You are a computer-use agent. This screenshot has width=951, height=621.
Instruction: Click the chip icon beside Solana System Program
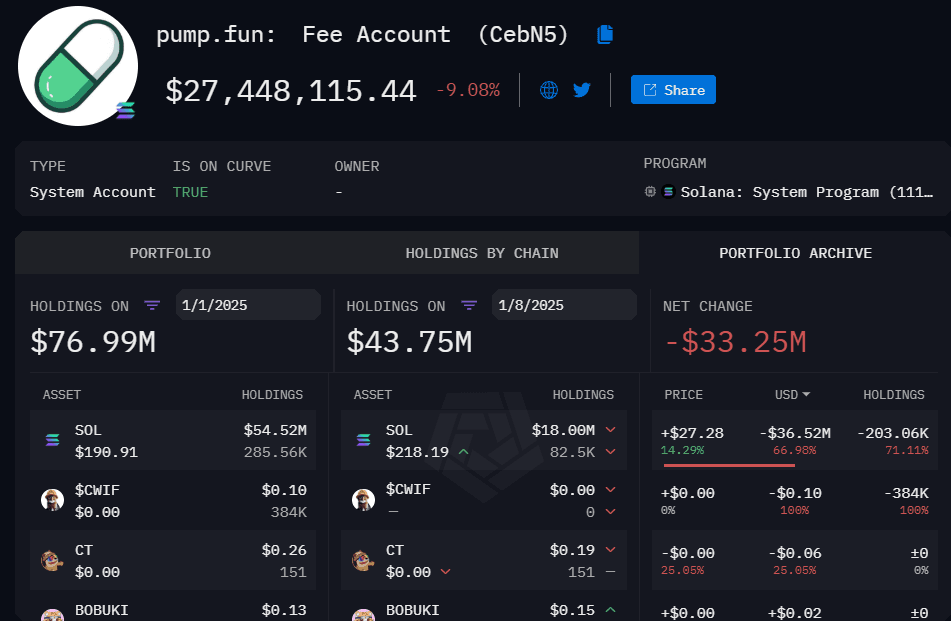[x=650, y=192]
